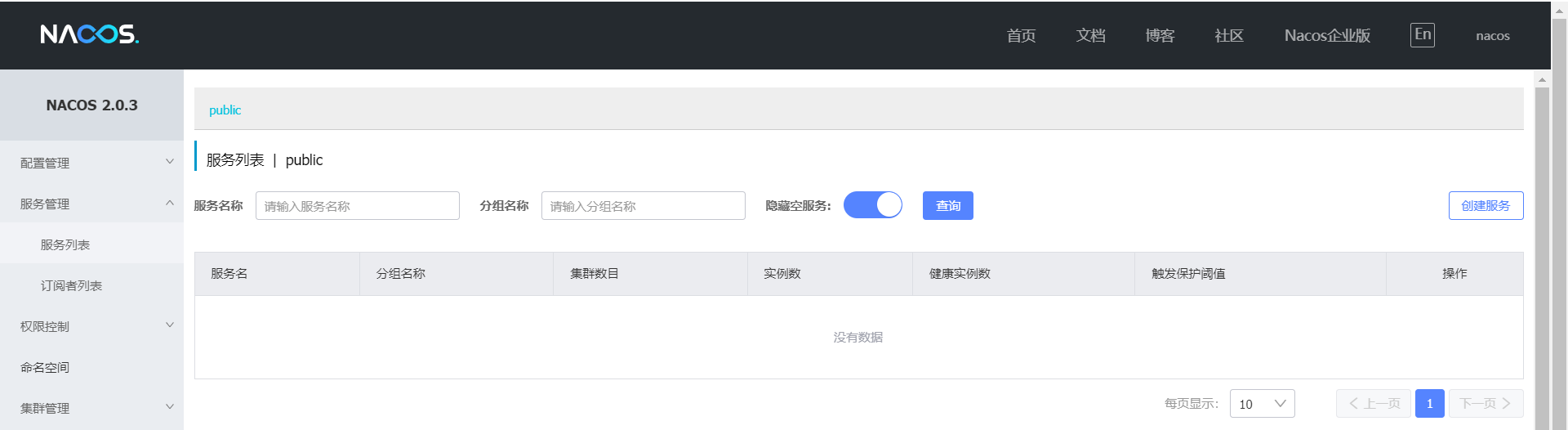
Task: Go to 命名空间 in the sidebar
Action: coord(45,367)
